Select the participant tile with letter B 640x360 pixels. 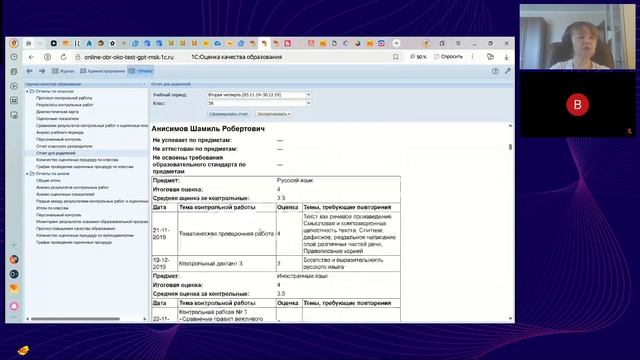577,104
